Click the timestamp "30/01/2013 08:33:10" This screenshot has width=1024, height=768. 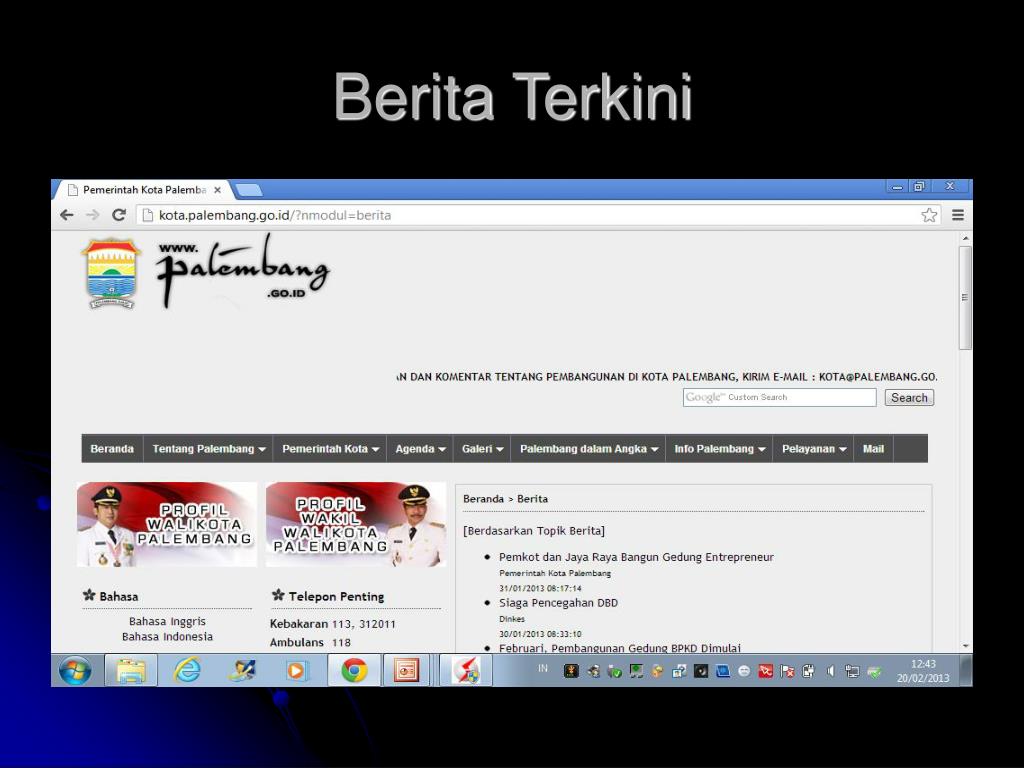(540, 634)
